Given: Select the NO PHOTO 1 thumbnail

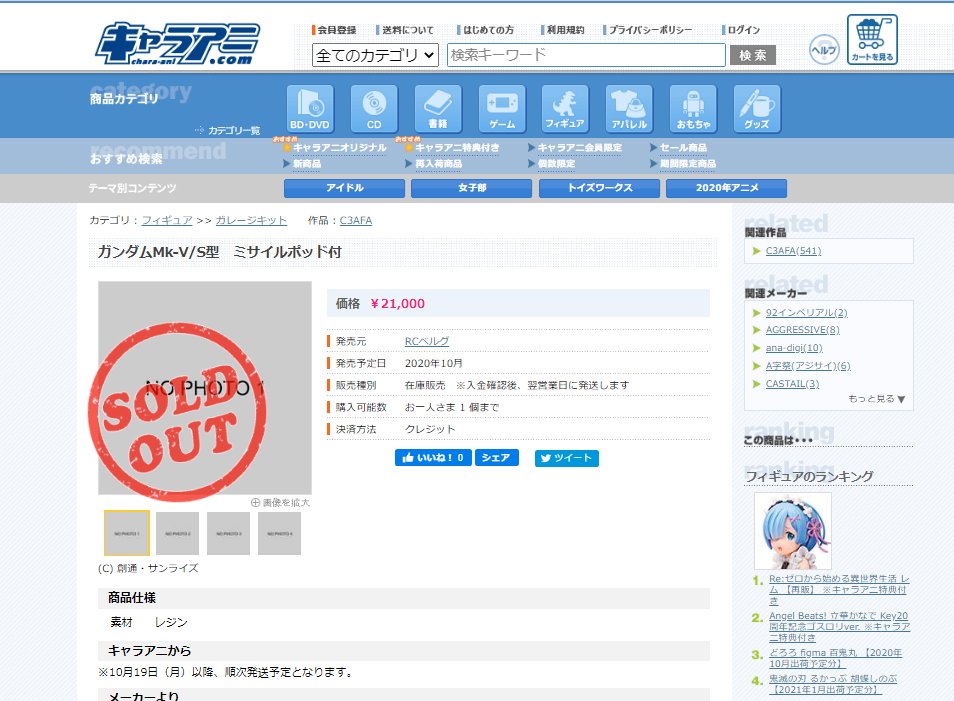Looking at the screenshot, I should click(x=127, y=533).
